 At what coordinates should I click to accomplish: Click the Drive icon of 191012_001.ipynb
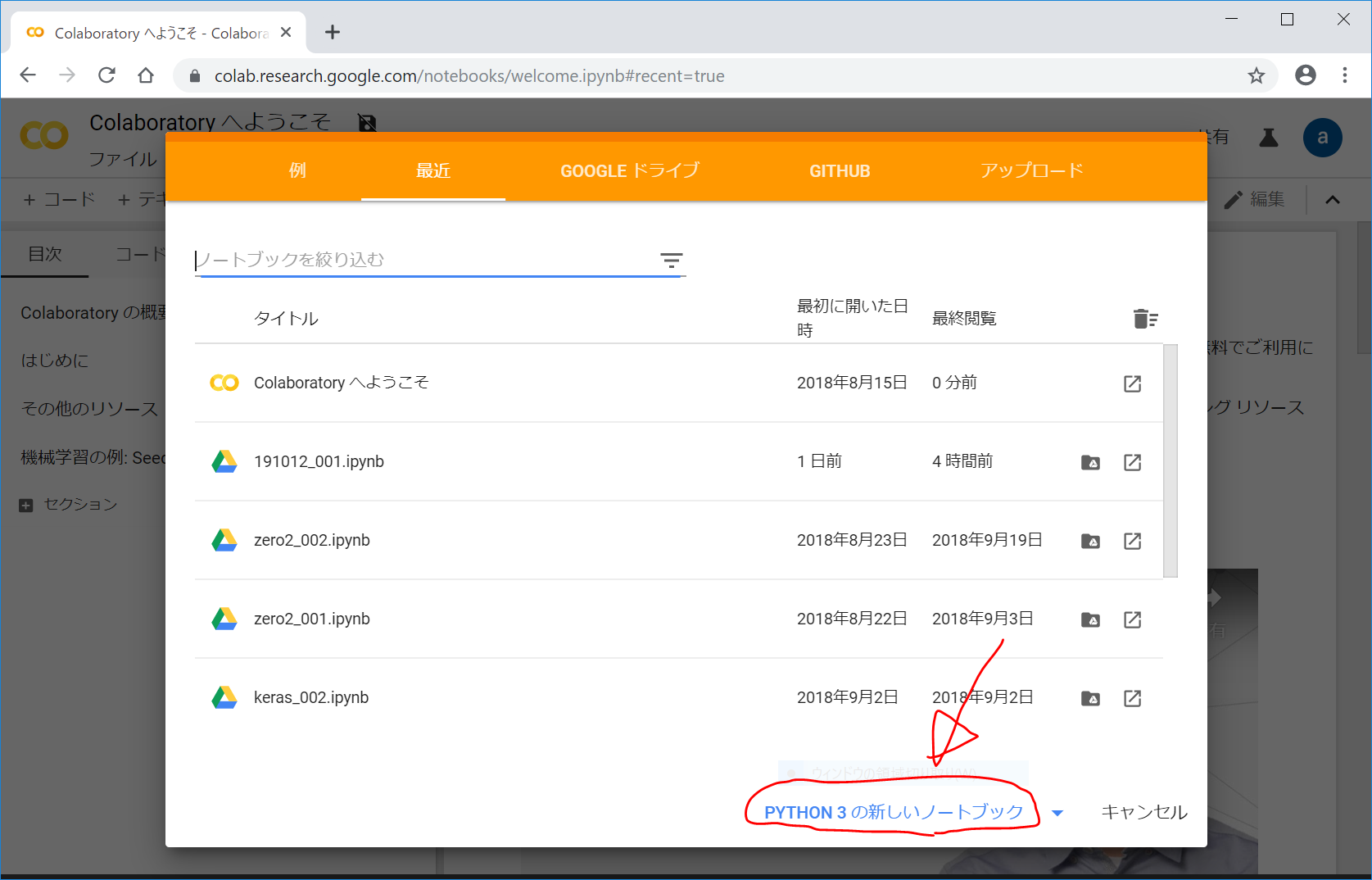point(224,462)
